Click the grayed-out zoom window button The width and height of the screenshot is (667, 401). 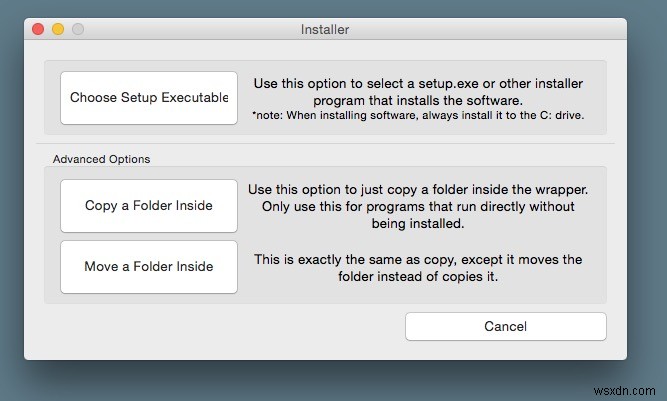point(77,30)
